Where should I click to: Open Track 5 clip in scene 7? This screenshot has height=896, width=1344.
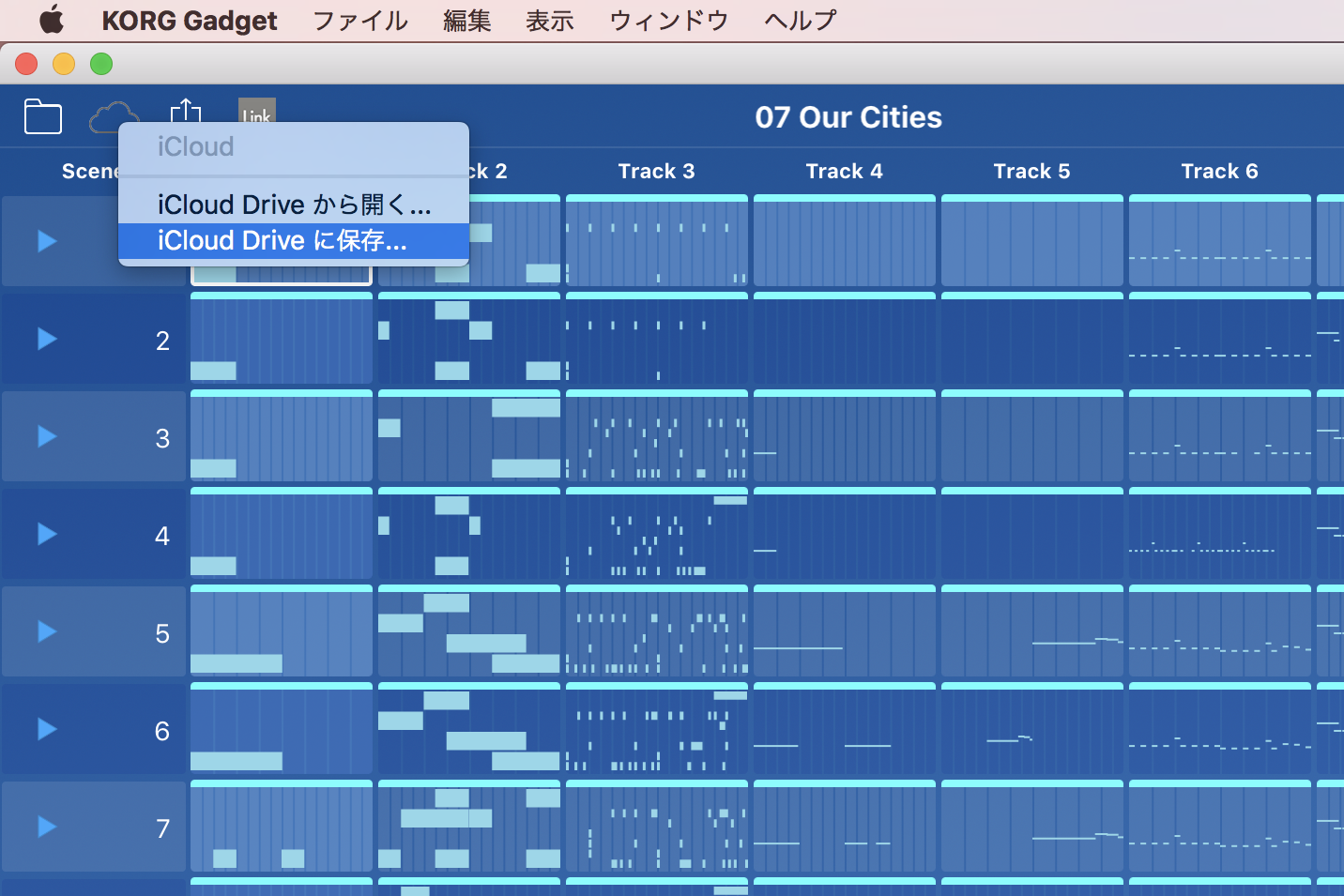1032,826
